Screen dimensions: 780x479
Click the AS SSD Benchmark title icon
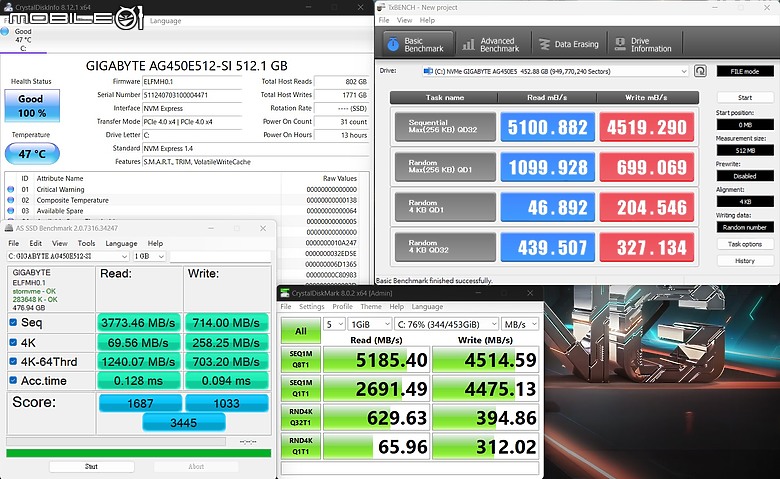point(8,228)
